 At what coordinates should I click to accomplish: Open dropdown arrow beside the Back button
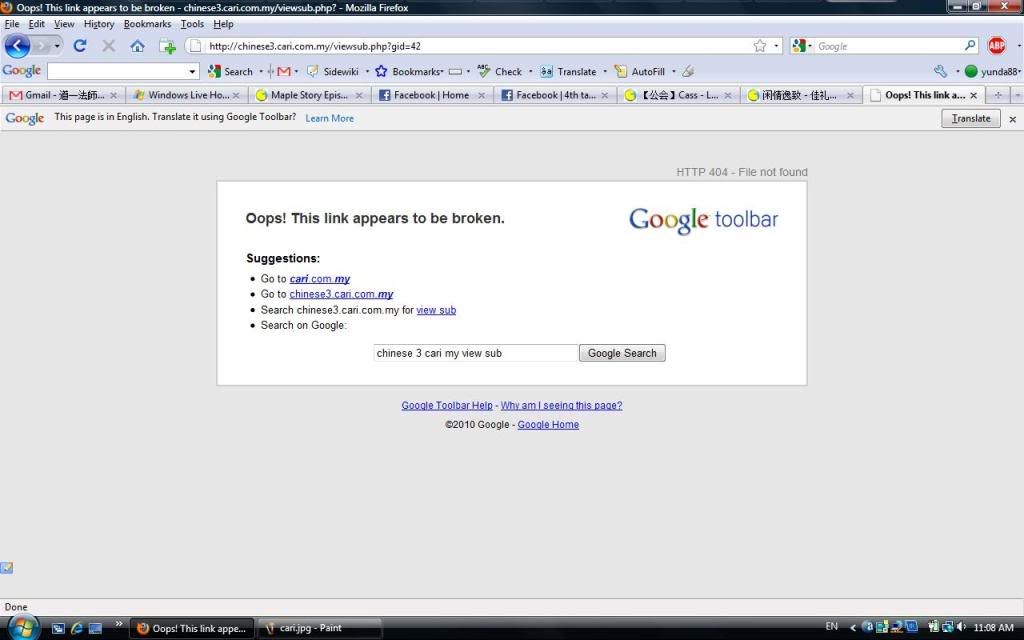(57, 46)
